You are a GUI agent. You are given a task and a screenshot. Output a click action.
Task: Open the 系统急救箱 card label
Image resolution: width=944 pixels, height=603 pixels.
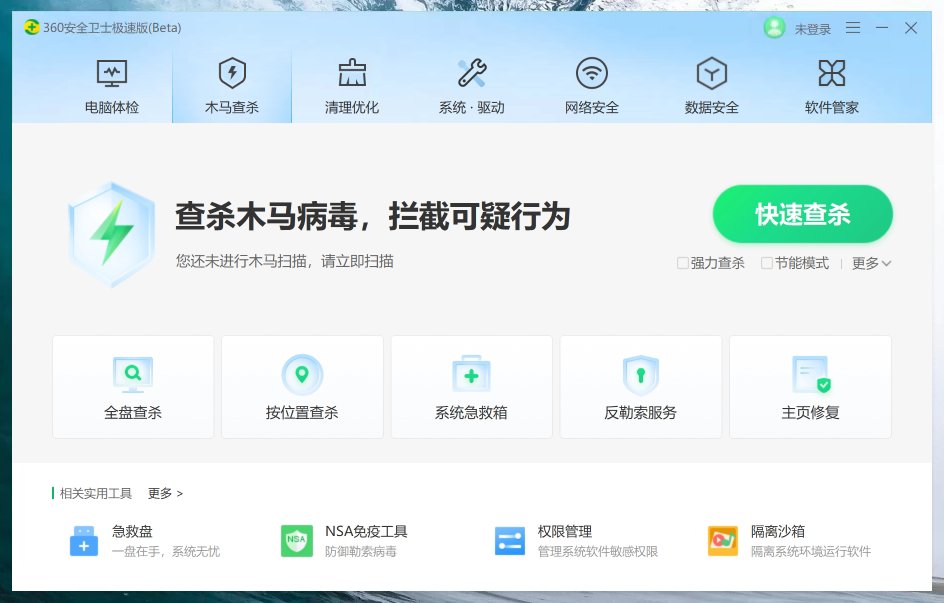tap(471, 412)
